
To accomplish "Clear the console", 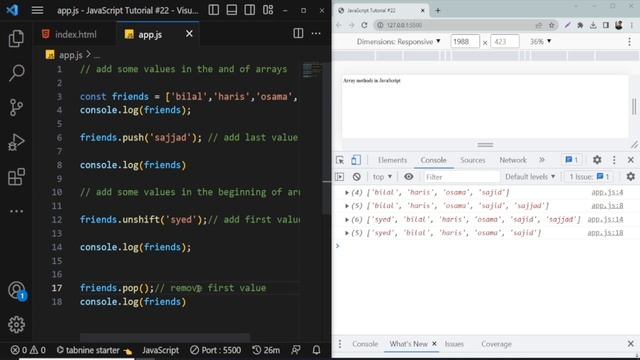I will pos(356,177).
